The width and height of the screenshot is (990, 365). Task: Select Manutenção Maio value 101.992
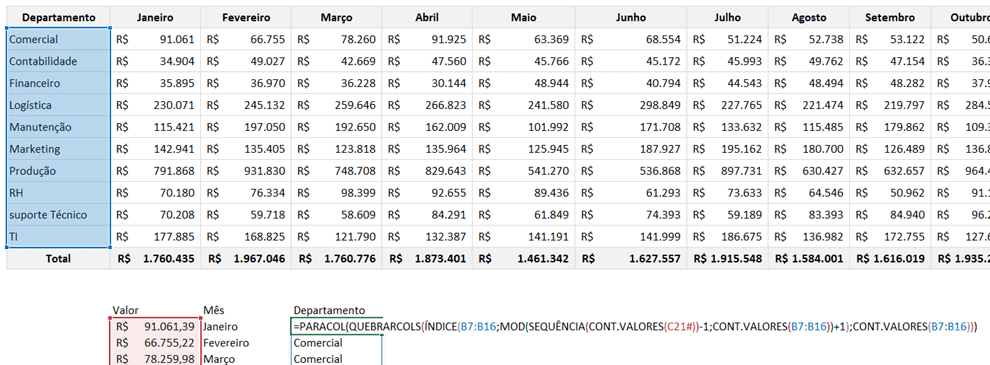pos(523,127)
